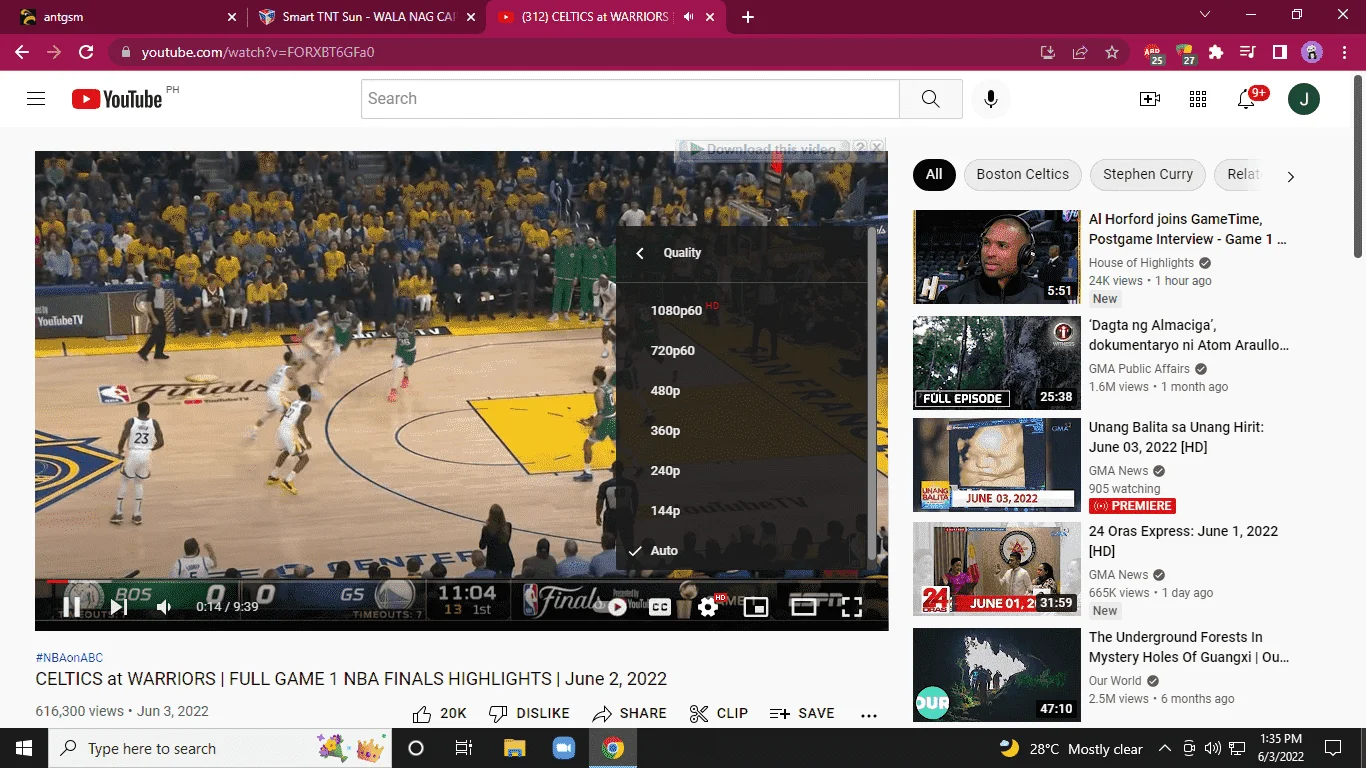Image resolution: width=1366 pixels, height=768 pixels.
Task: Seek using the video progress bar
Action: point(461,581)
